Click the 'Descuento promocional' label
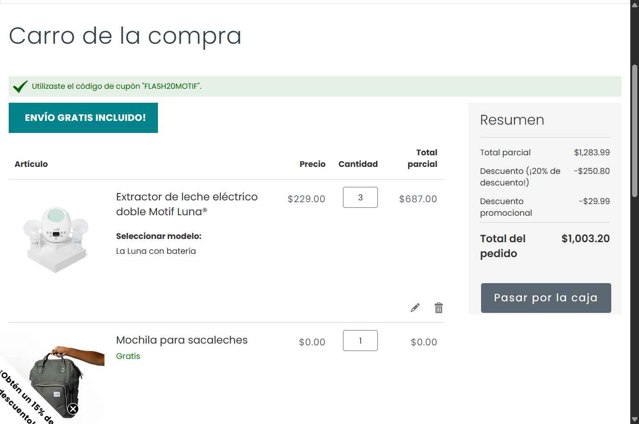Image resolution: width=639 pixels, height=424 pixels. coord(506,207)
